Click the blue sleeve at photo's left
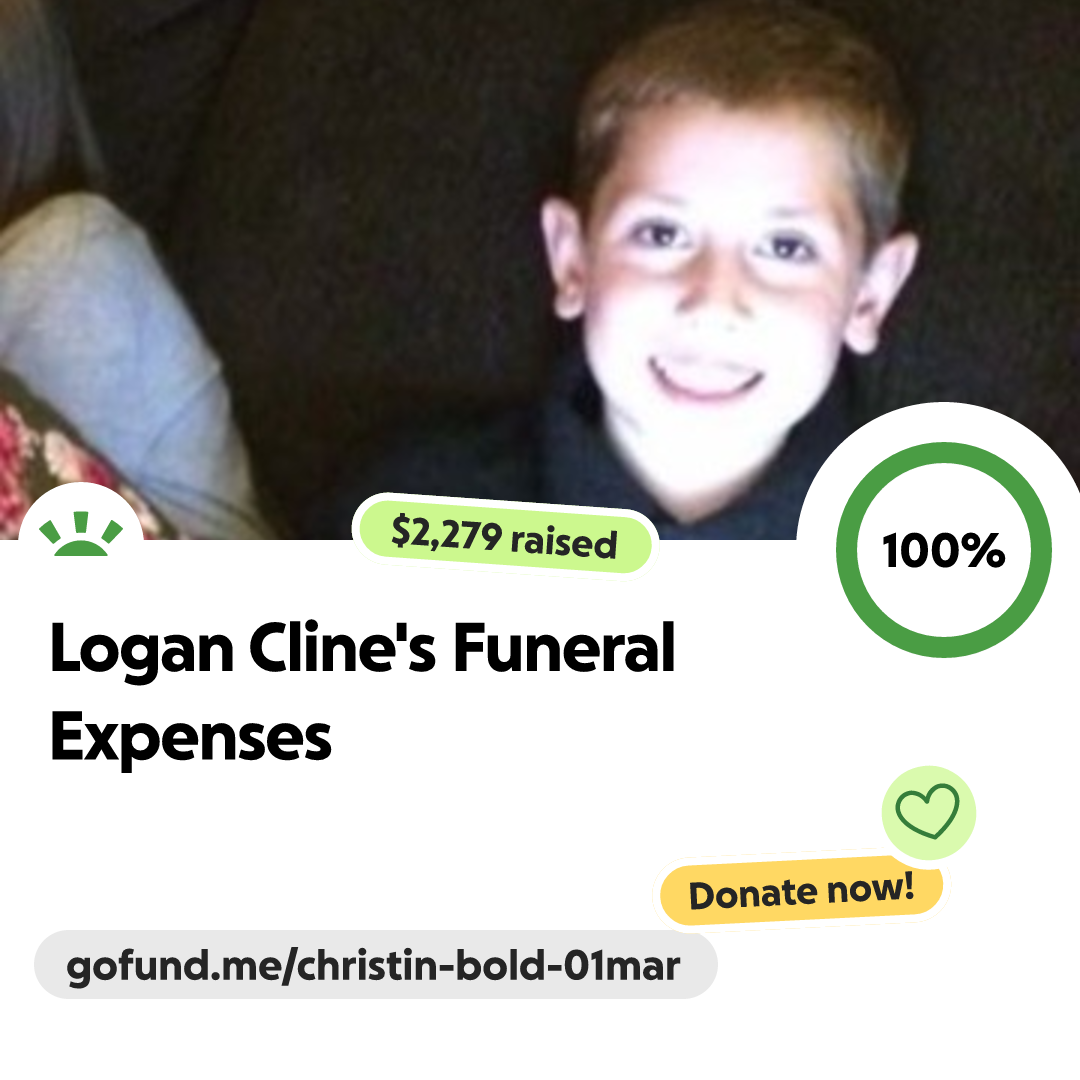Viewport: 1080px width, 1080px height. point(103,331)
